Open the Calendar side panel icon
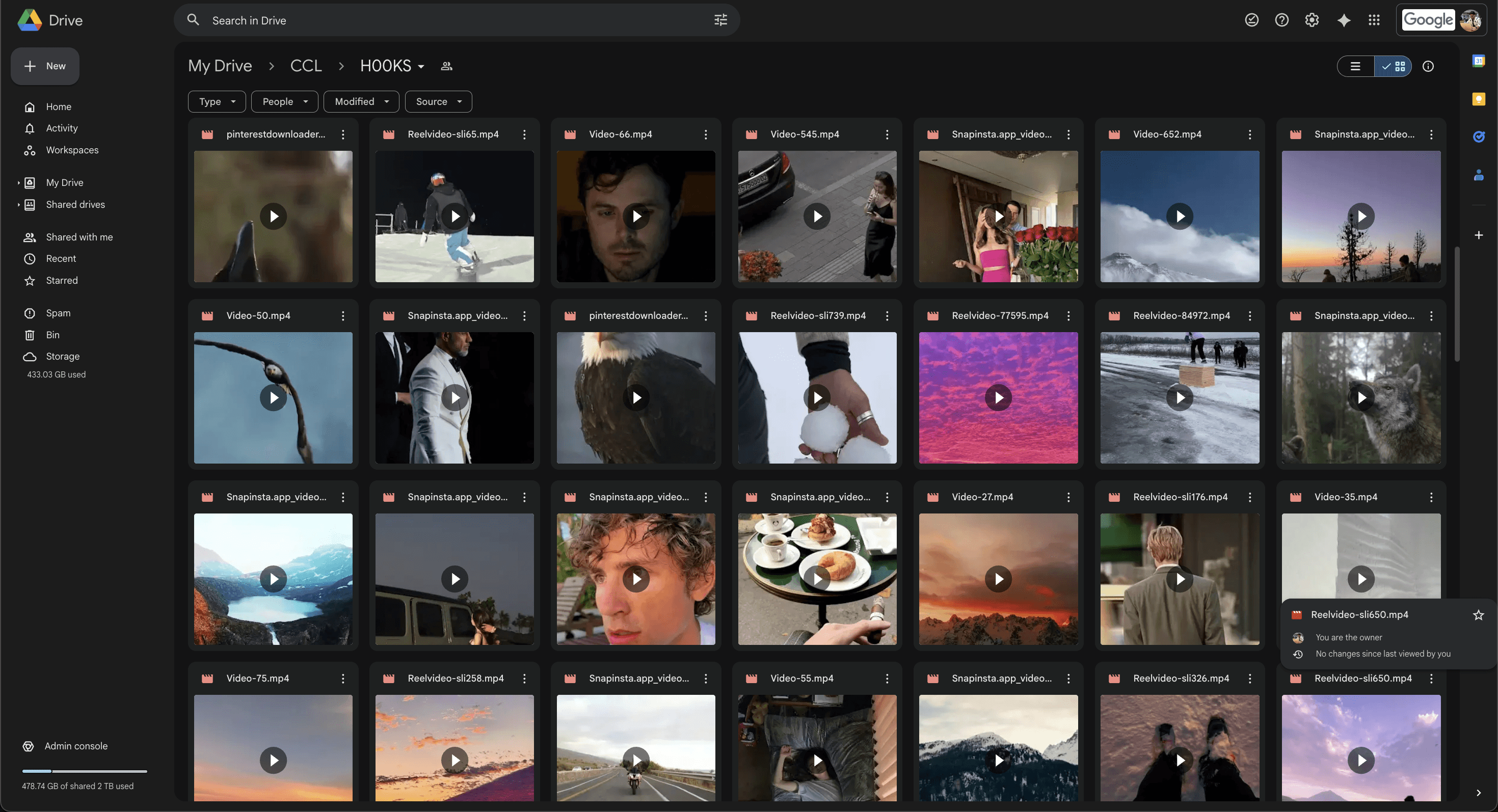Image resolution: width=1498 pixels, height=812 pixels. 1478,61
